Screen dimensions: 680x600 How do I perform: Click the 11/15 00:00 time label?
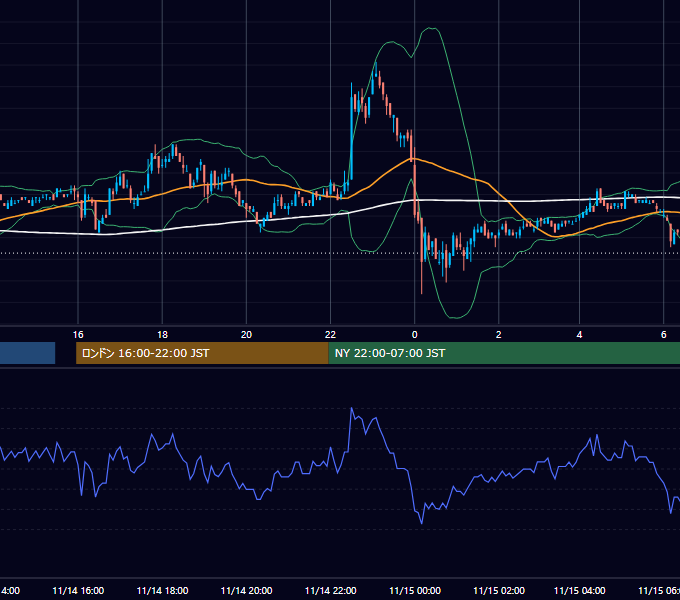[x=415, y=591]
